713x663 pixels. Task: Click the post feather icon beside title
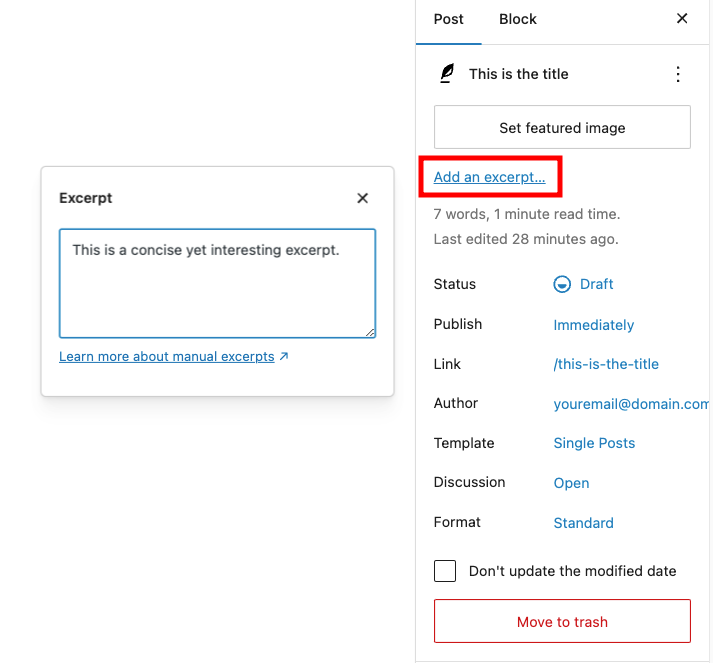tap(447, 74)
